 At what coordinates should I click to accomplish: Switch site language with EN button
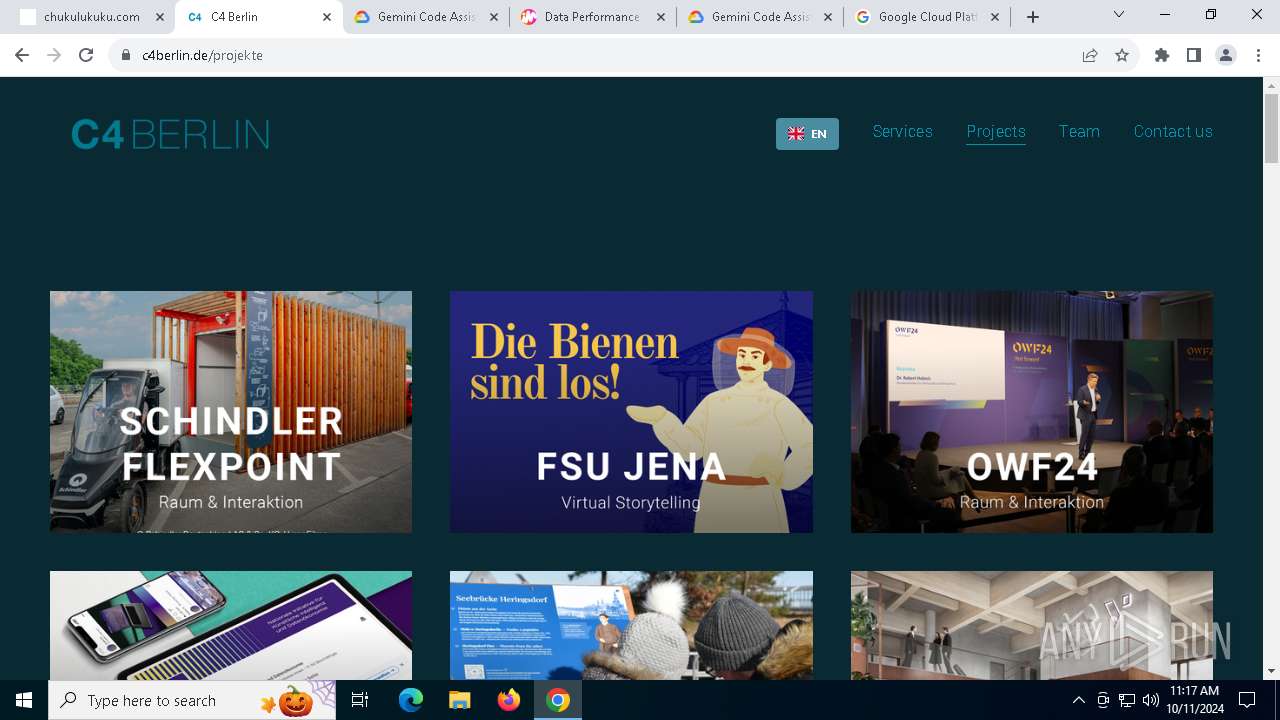[807, 134]
